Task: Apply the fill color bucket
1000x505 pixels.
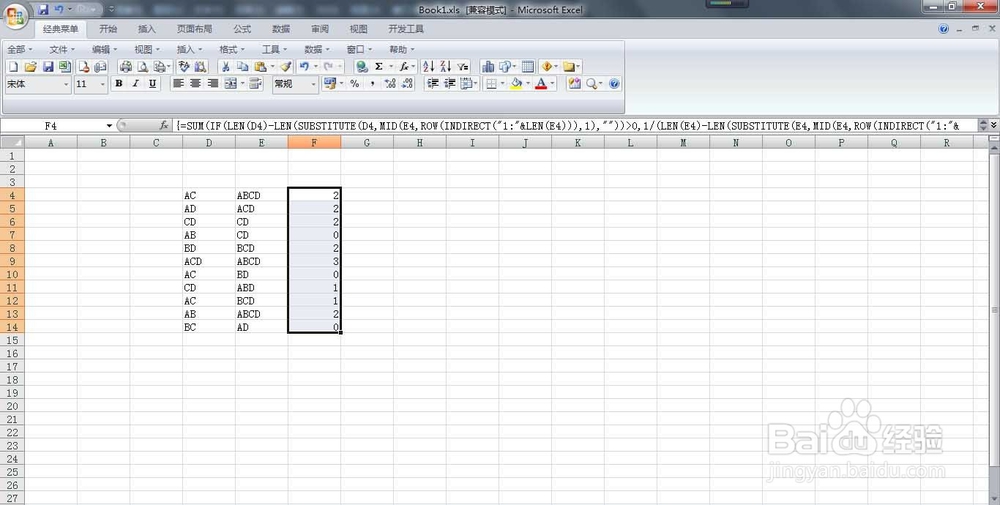Action: [x=517, y=84]
